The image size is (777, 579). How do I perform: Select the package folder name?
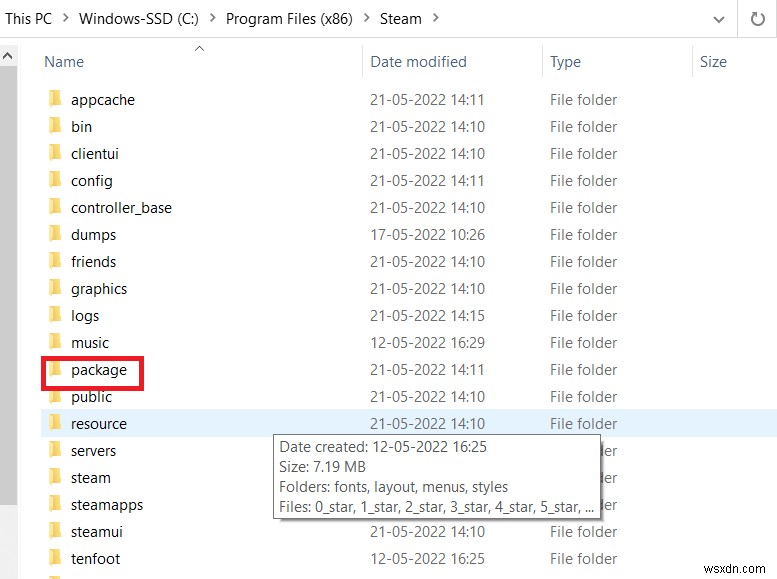click(x=99, y=370)
